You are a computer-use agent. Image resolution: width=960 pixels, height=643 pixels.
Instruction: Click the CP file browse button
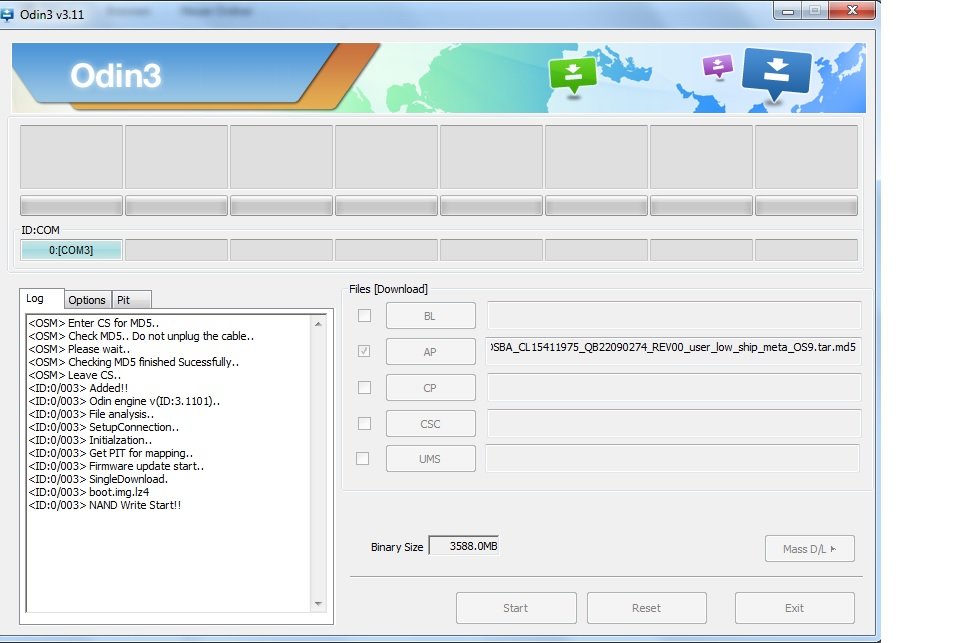coord(430,388)
